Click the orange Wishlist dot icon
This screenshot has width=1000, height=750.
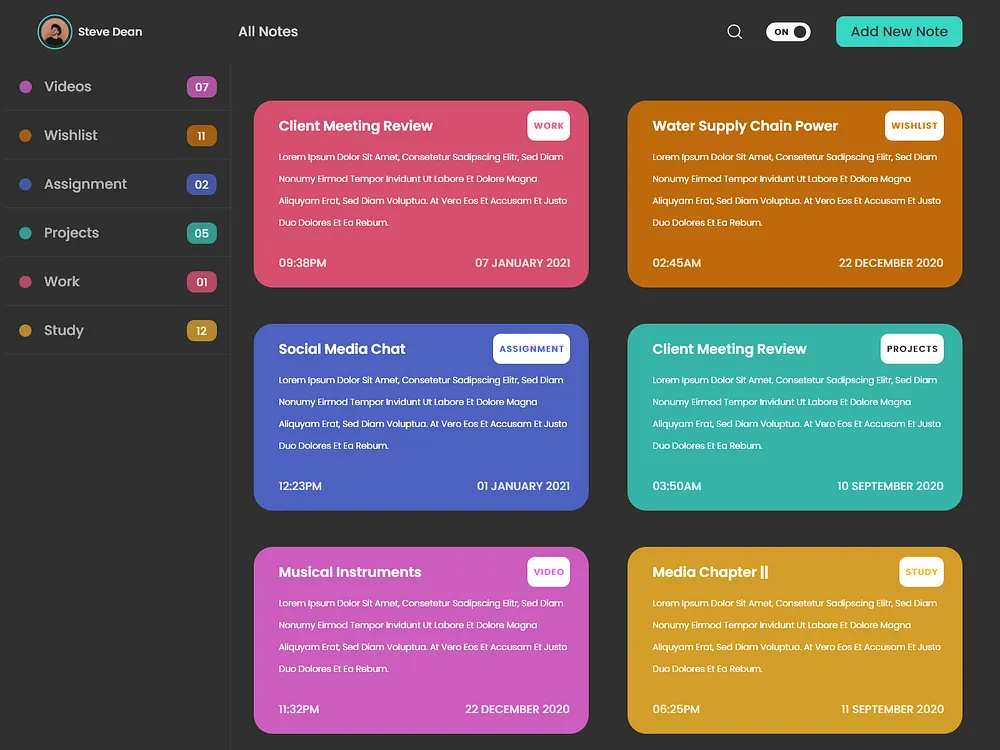pos(25,135)
